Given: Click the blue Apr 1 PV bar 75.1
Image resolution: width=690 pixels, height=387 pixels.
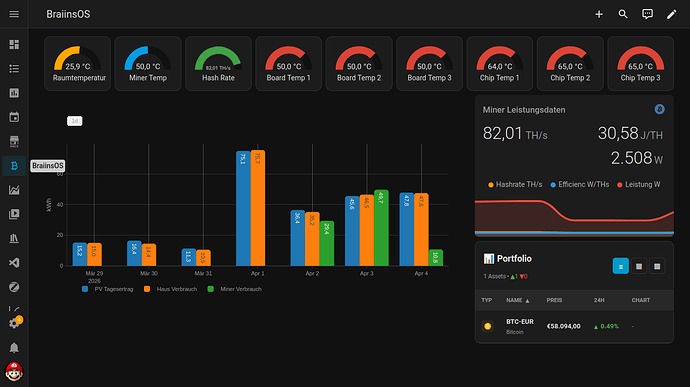Looking at the screenshot, I should [x=243, y=208].
